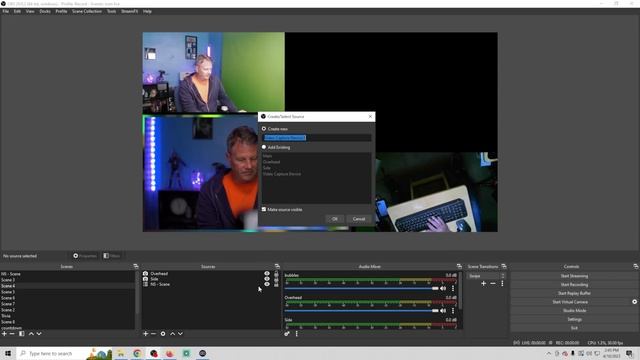Pop out the Scene Transitions dock
The width and height of the screenshot is (640, 360).
pyautogui.click(x=504, y=267)
